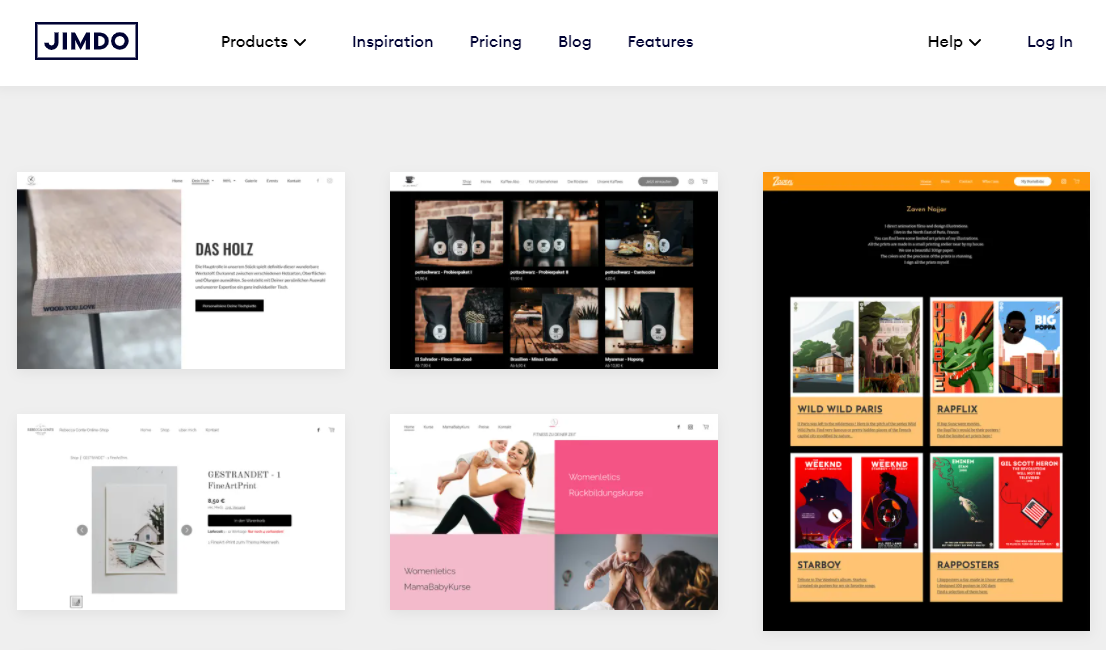Click the JIMDO logo
The width and height of the screenshot is (1106, 650).
(86, 41)
